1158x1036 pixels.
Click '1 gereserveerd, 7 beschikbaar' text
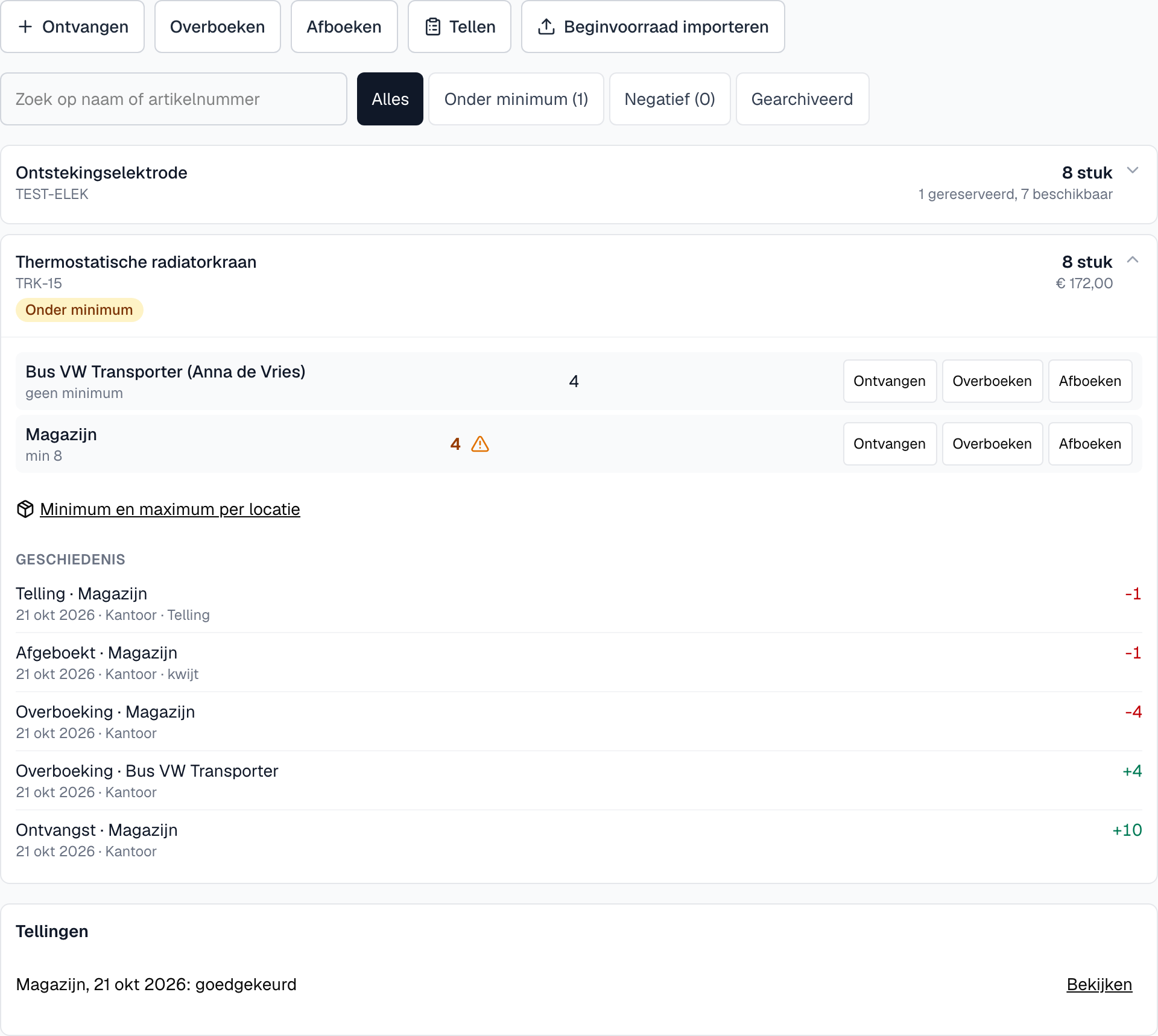click(x=1015, y=194)
